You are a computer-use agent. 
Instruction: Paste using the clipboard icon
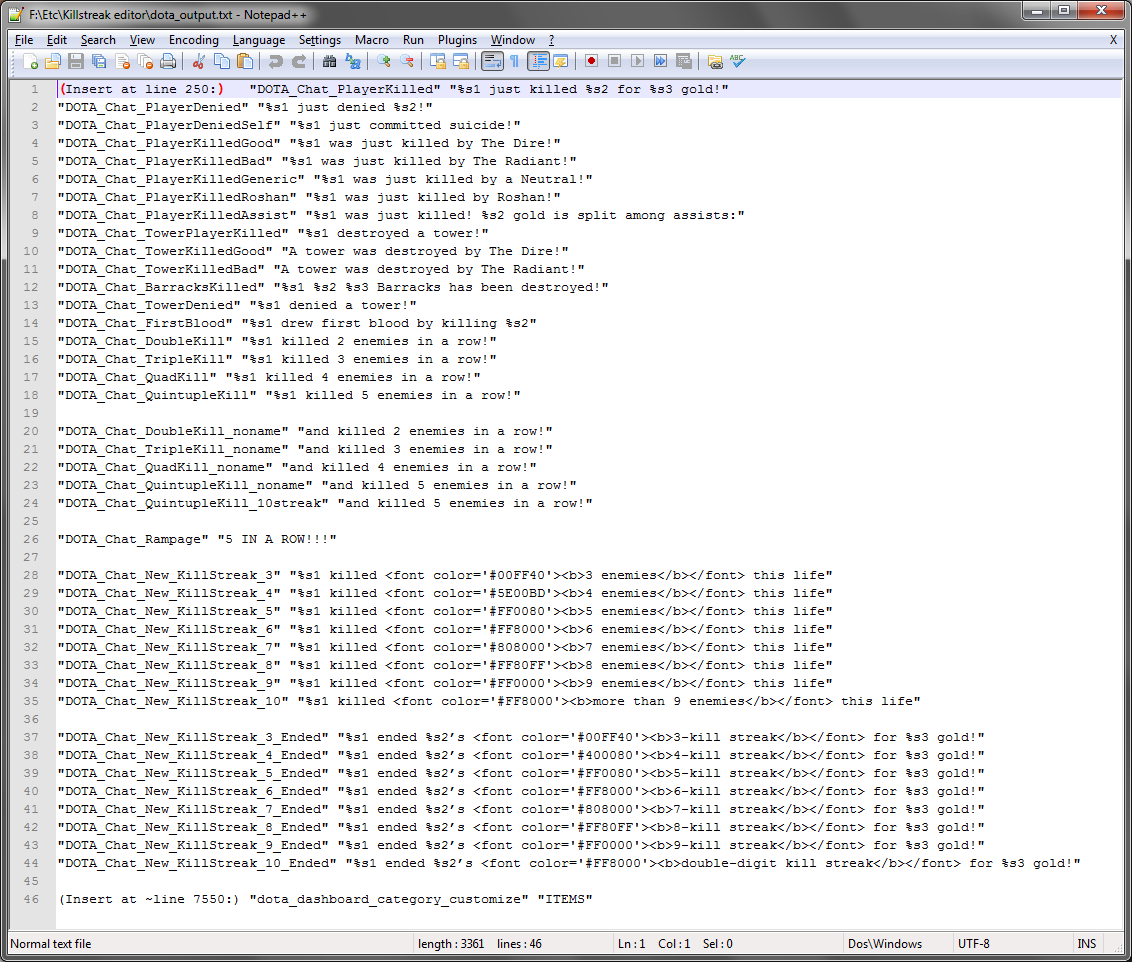coord(245,61)
